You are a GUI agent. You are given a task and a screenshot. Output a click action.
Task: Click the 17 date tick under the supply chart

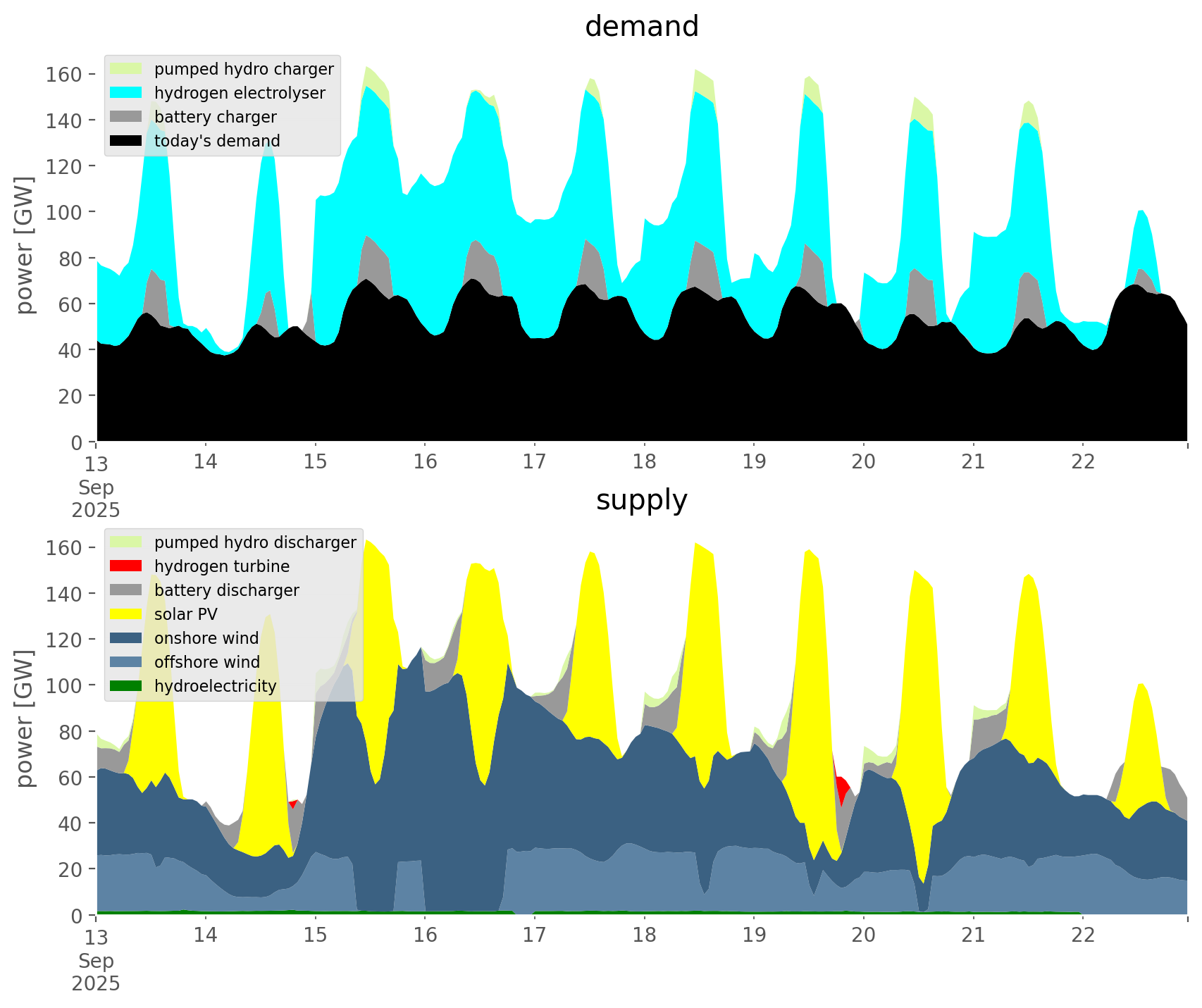click(x=534, y=935)
